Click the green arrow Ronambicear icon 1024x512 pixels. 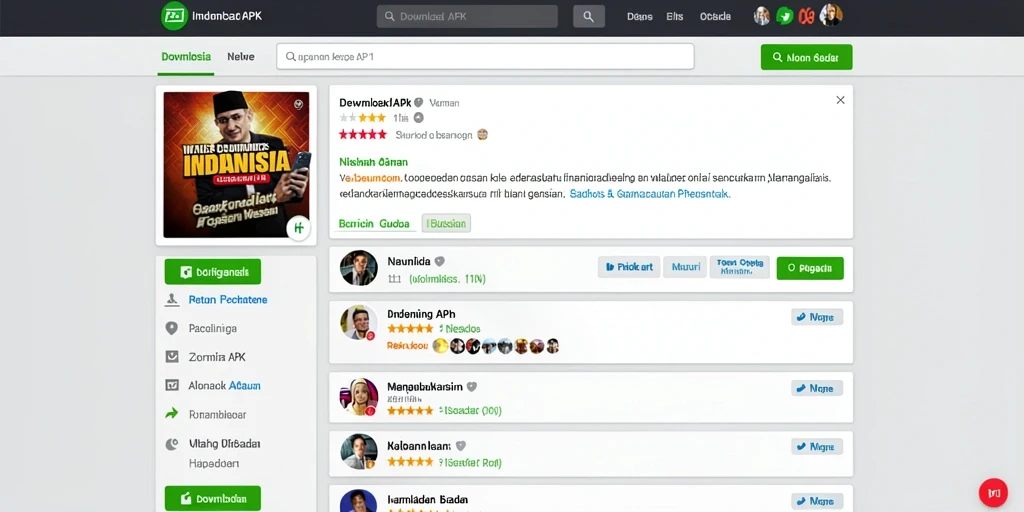click(x=172, y=414)
